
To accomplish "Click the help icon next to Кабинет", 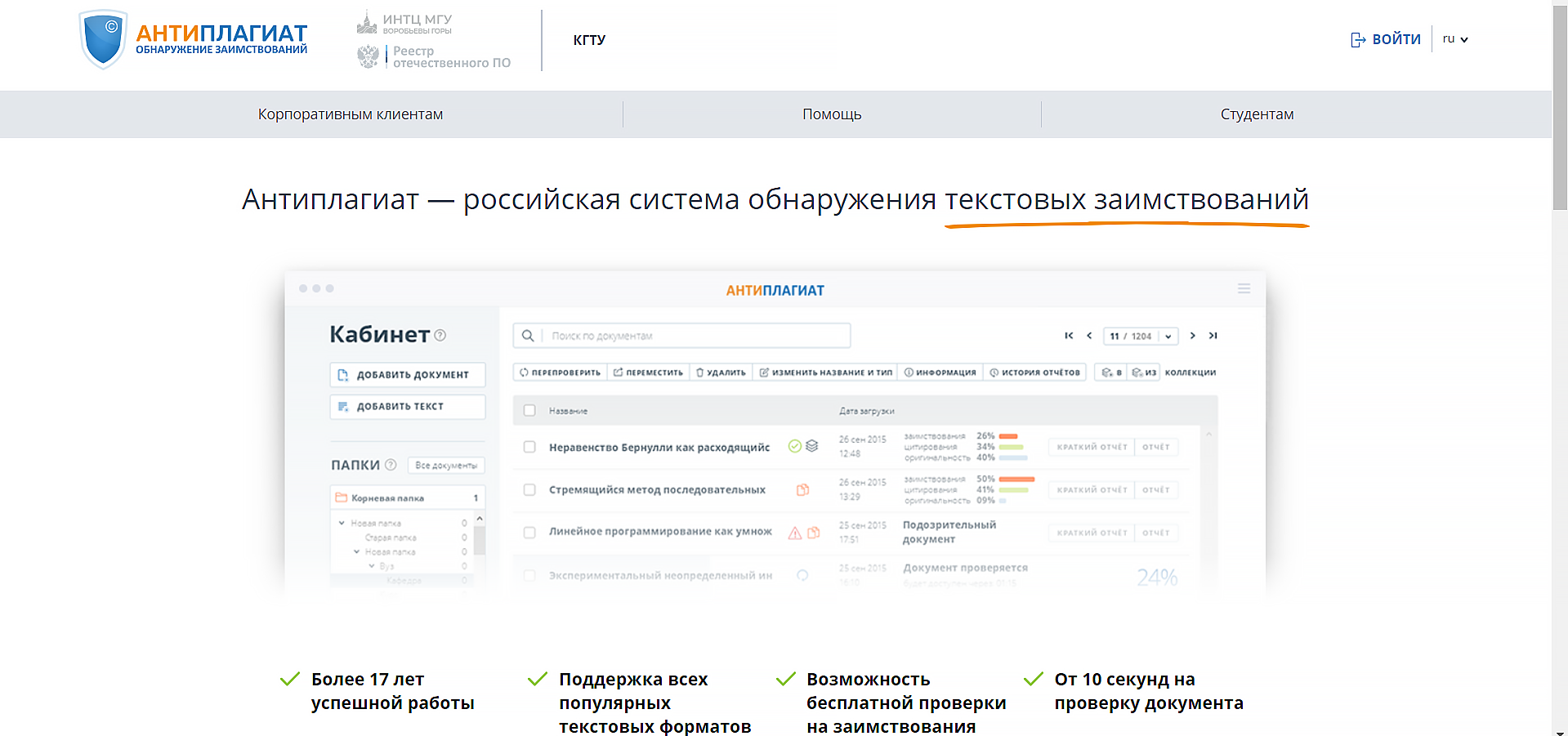I will (x=440, y=335).
